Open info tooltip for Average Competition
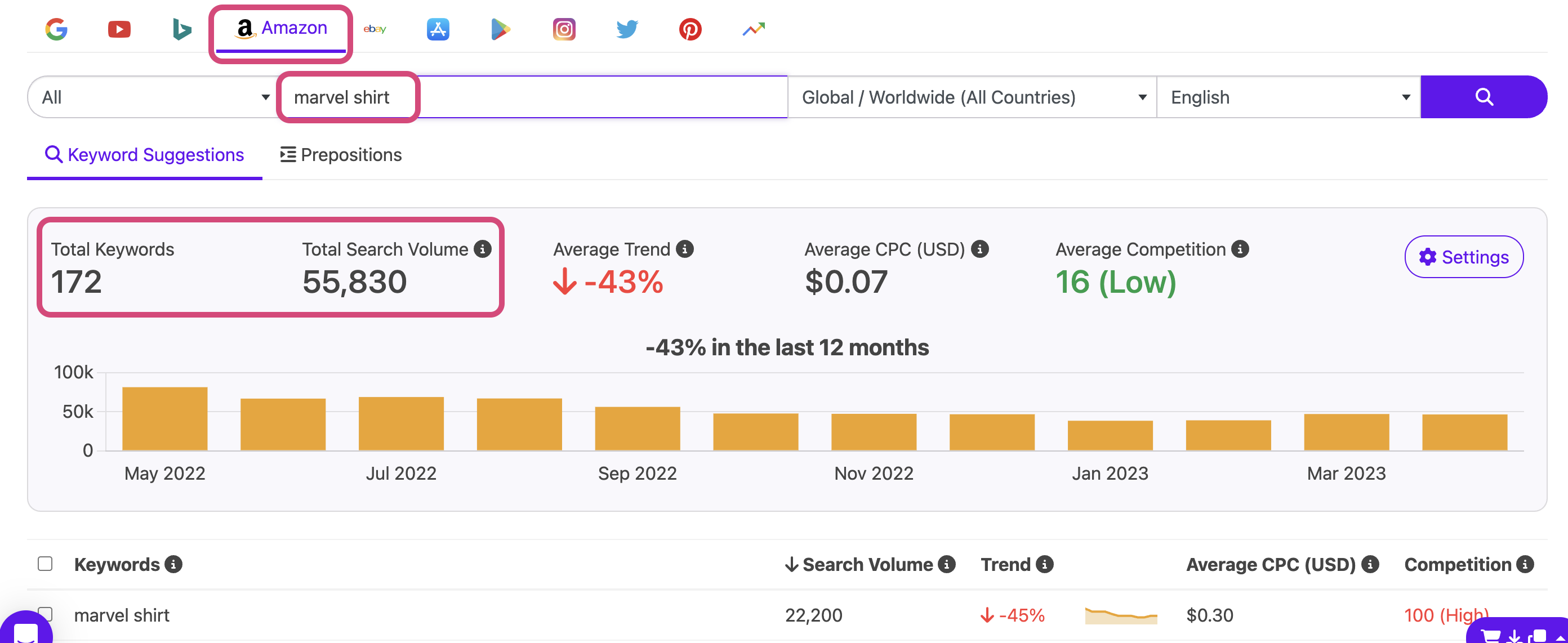This screenshot has width=1568, height=643. coord(1240,249)
